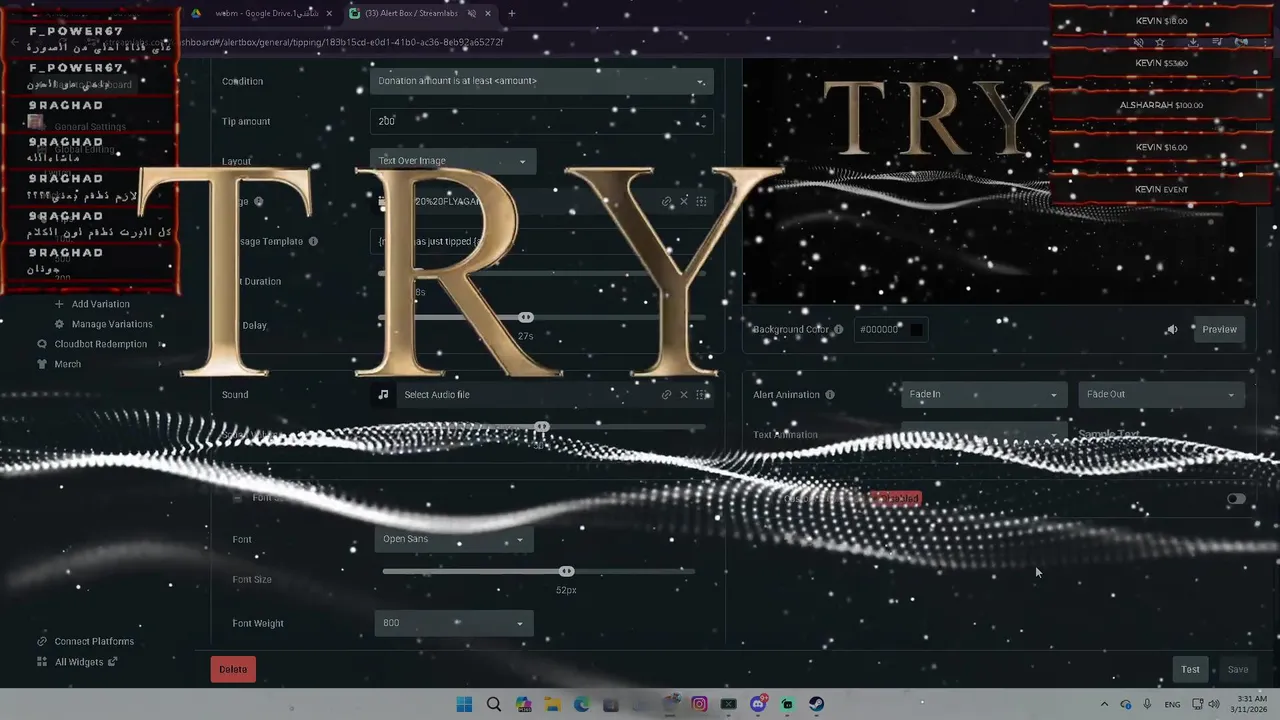Click the Font Size slider handle
Viewport: 1280px width, 720px height.
point(567,572)
